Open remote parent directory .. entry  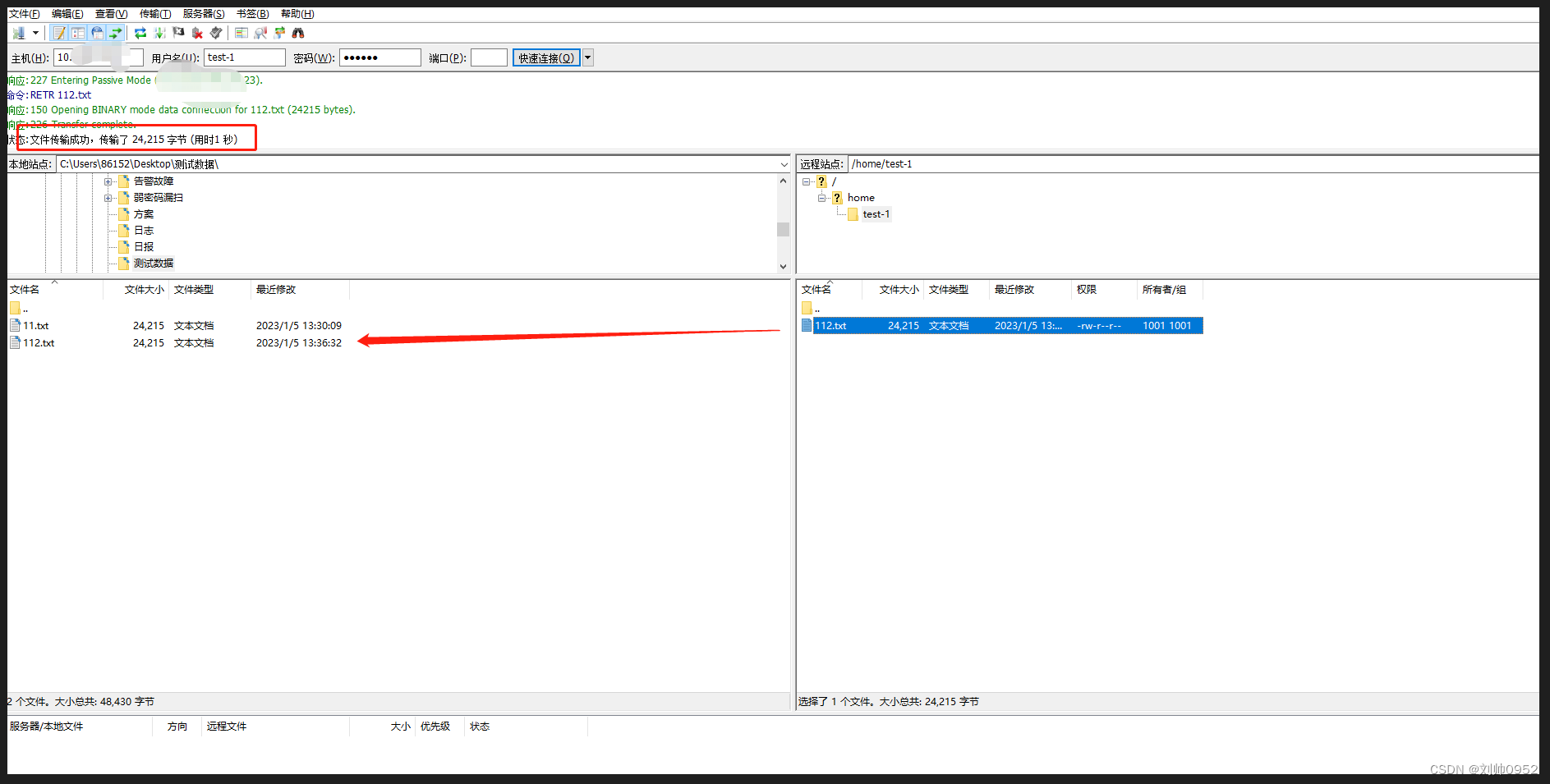click(x=811, y=309)
